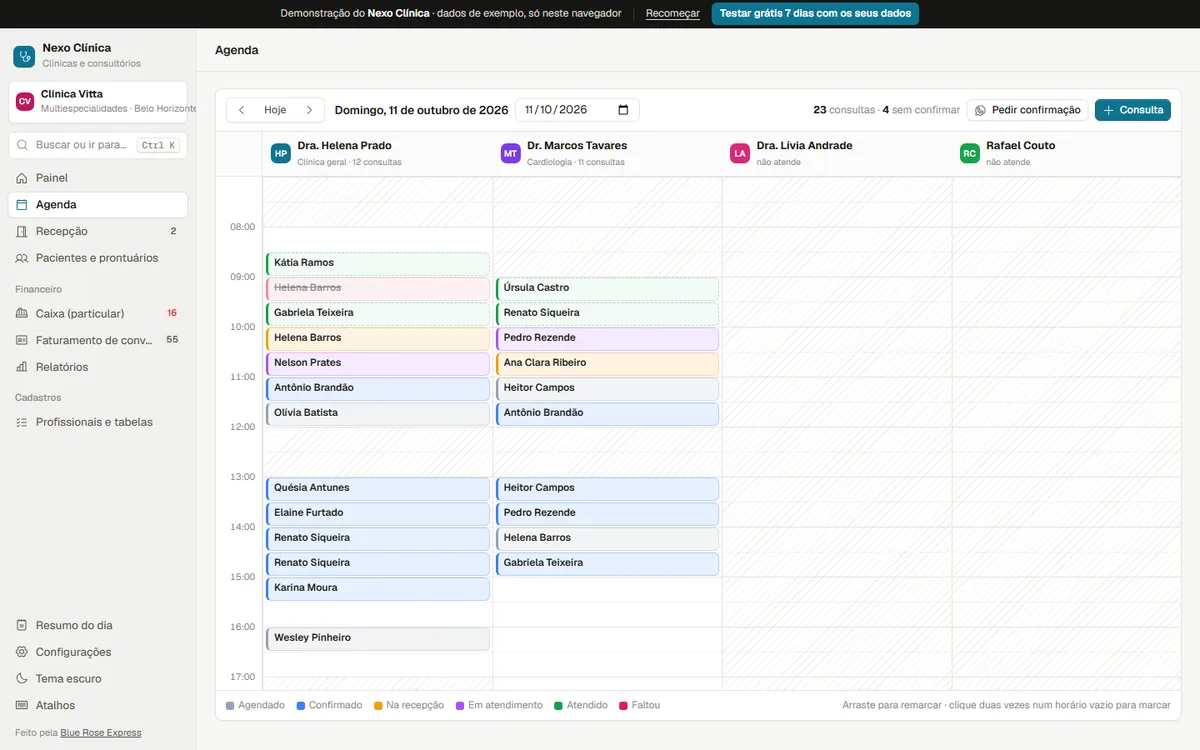Open Wesley Pinheiro appointment
1200x750 pixels.
[x=378, y=638]
